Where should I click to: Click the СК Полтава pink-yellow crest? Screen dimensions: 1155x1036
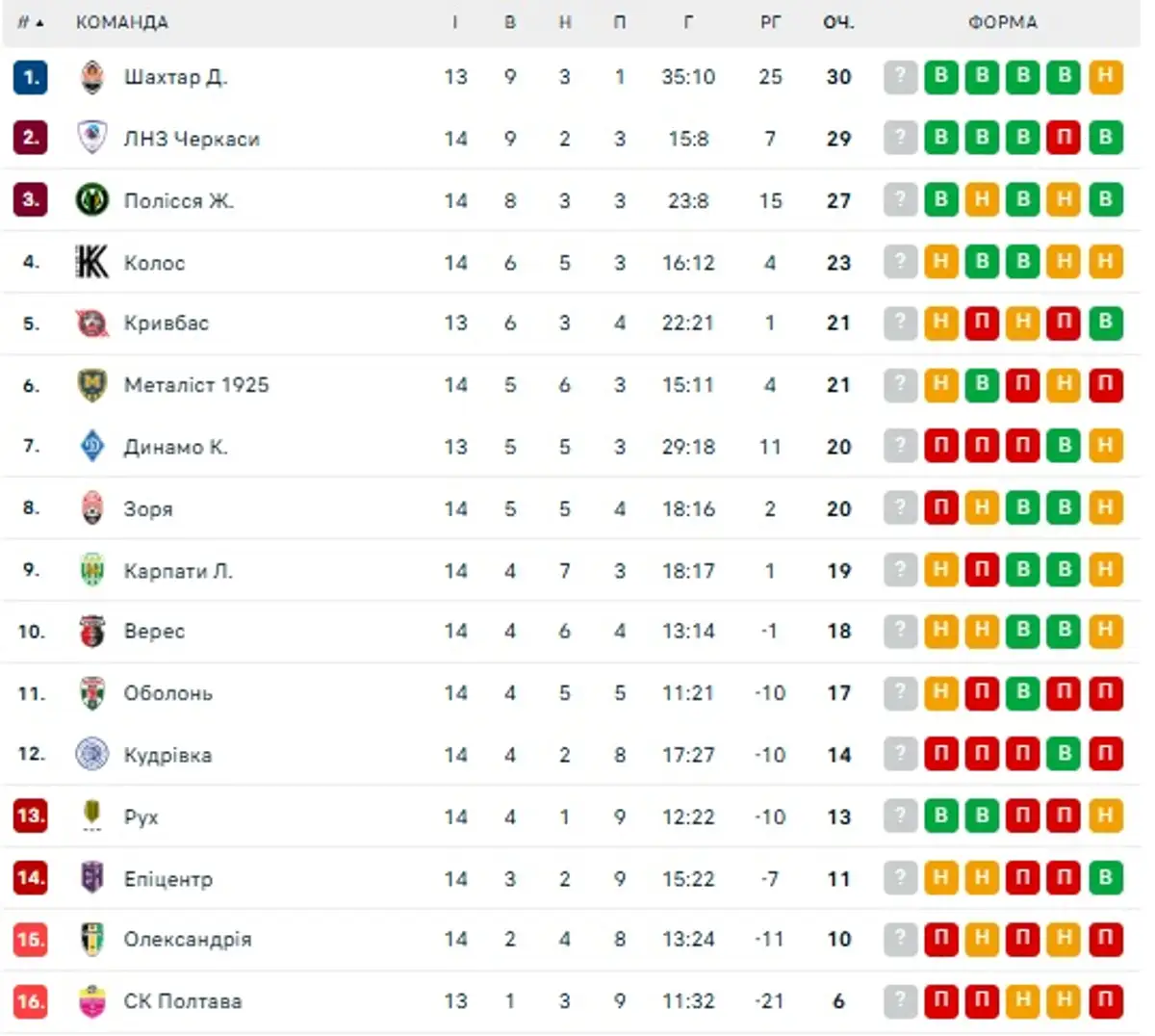coord(91,1001)
